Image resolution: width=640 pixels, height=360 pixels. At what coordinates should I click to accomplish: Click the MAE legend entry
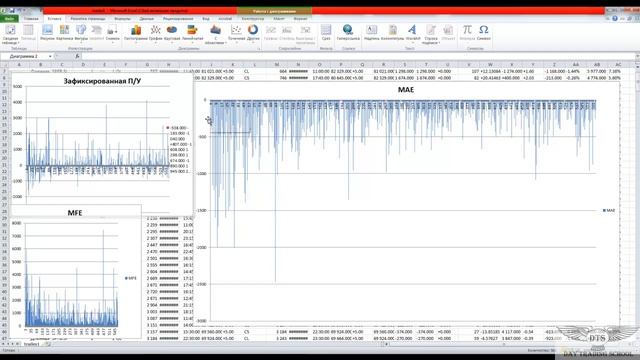[609, 210]
